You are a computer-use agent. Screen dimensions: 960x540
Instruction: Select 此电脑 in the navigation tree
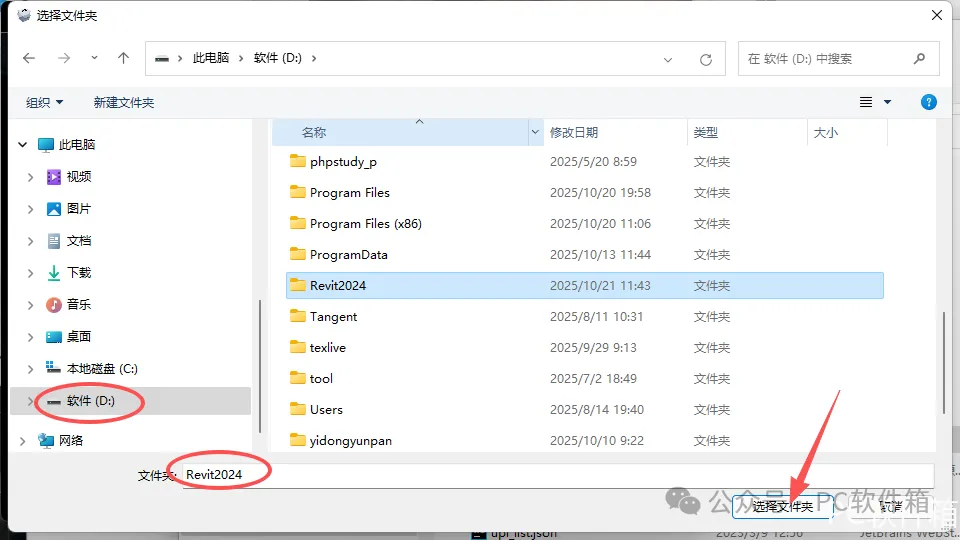pyautogui.click(x=77, y=144)
